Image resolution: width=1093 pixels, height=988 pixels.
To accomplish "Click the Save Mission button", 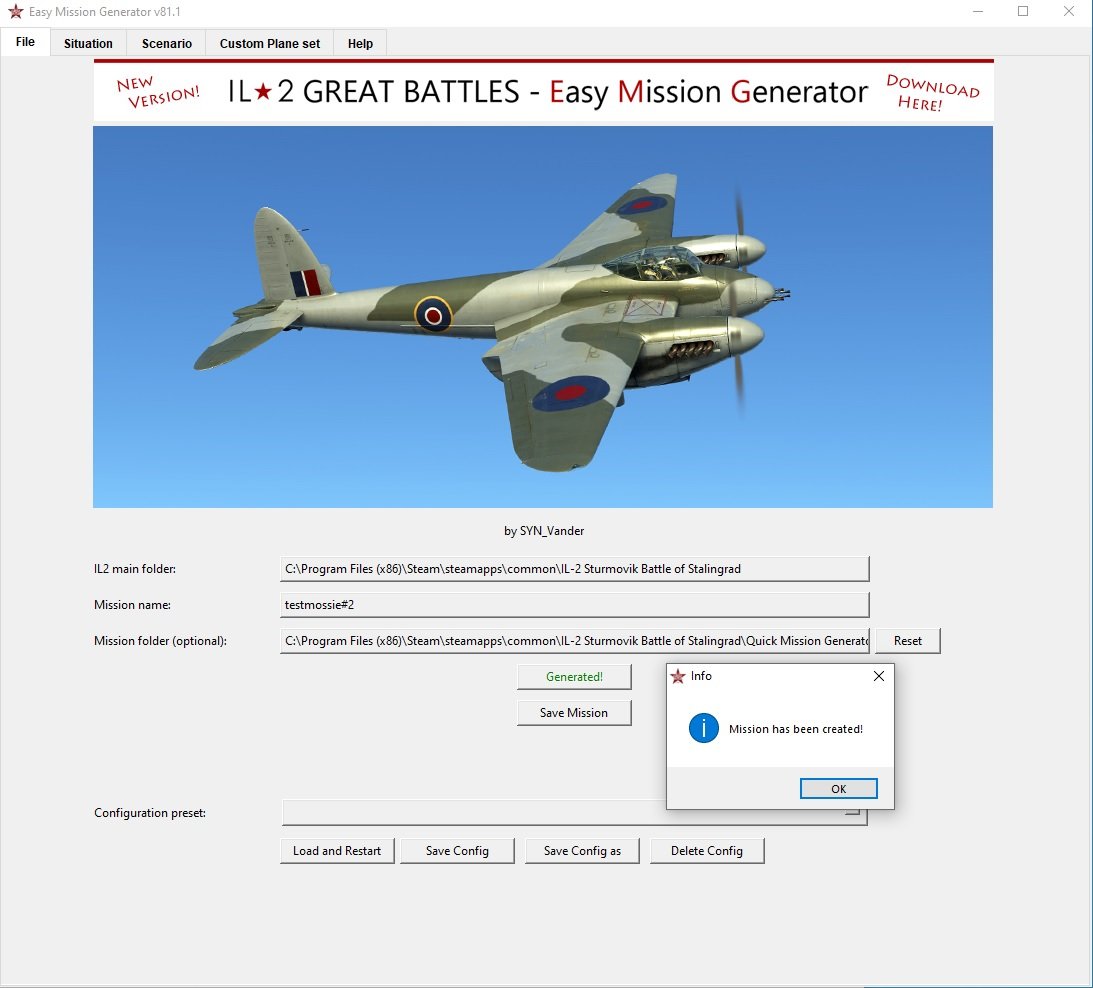I will (x=574, y=713).
